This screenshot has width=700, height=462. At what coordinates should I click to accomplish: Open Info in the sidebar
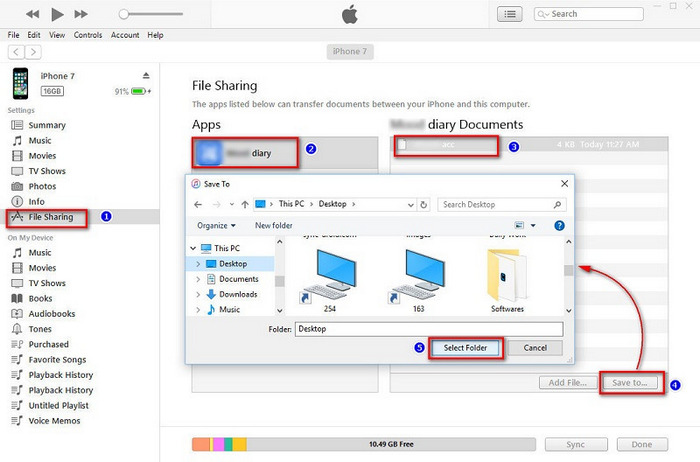(x=36, y=201)
